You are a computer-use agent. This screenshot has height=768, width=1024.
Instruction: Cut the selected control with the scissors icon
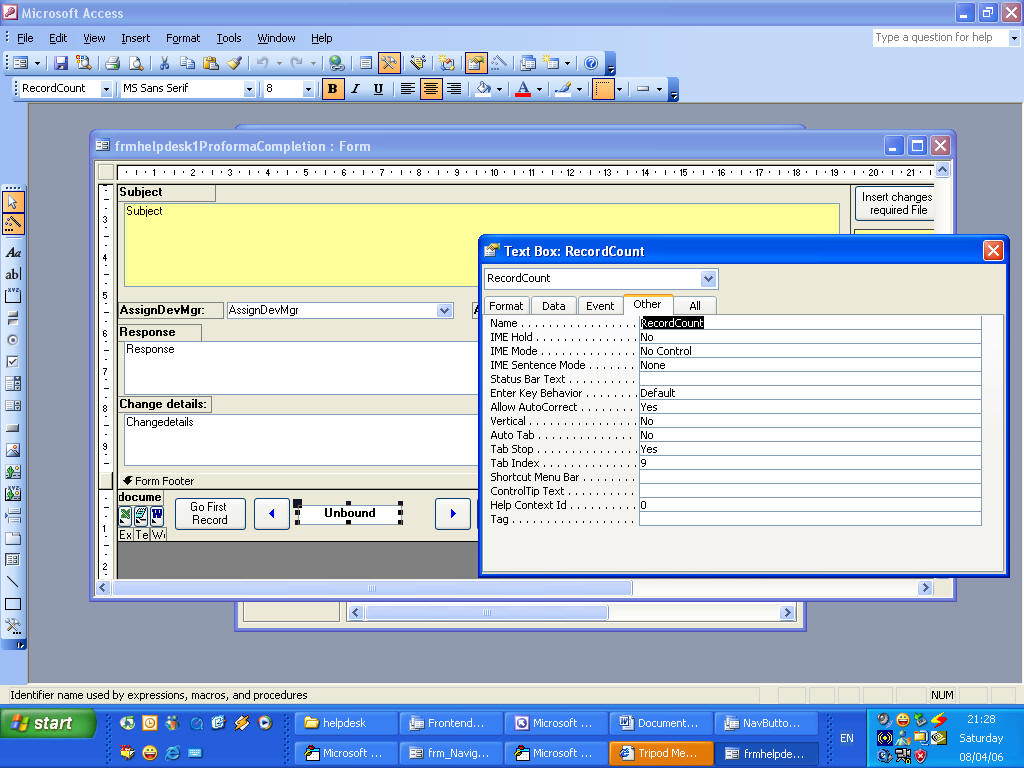pyautogui.click(x=165, y=63)
